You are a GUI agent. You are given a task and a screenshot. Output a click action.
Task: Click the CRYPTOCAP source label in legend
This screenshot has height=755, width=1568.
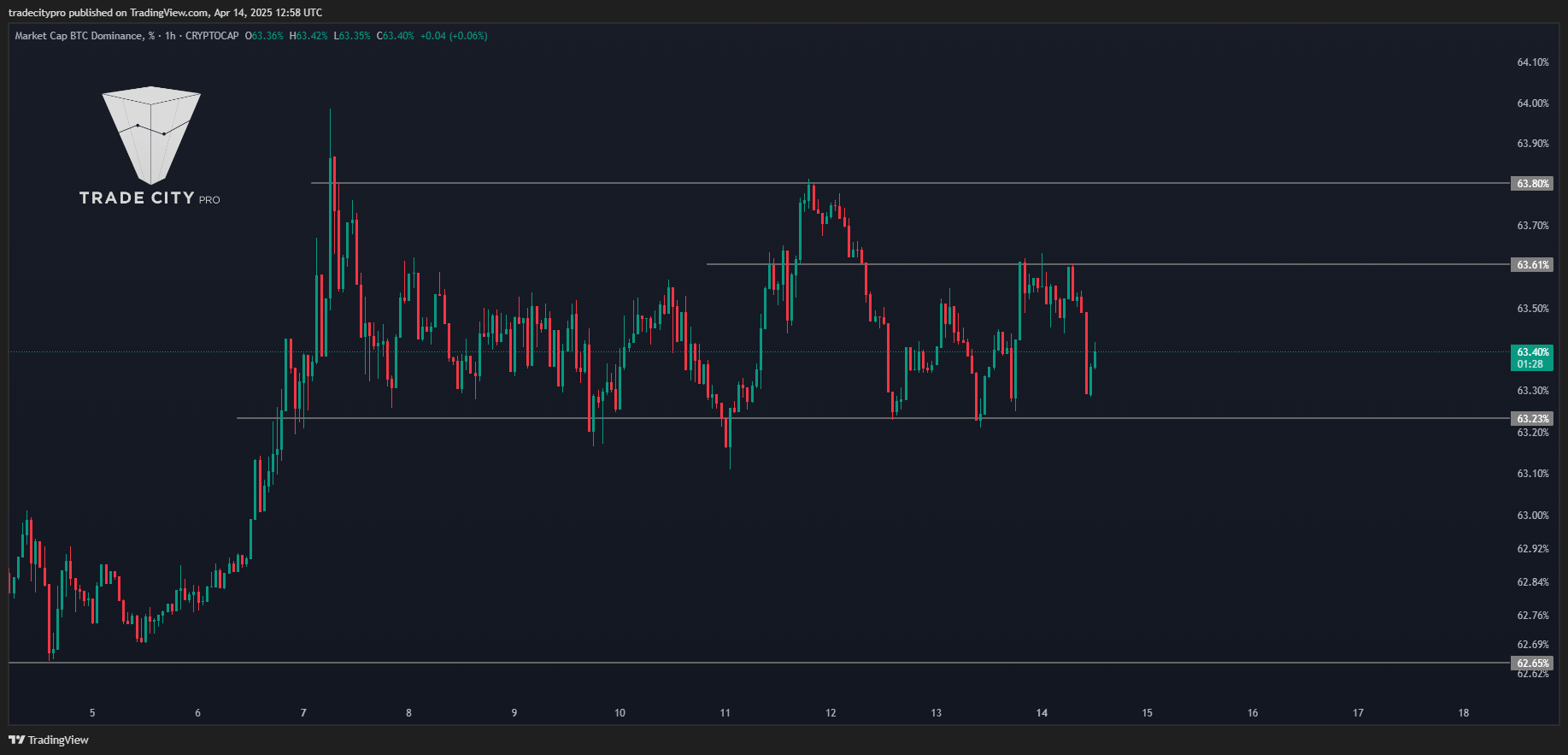click(212, 36)
